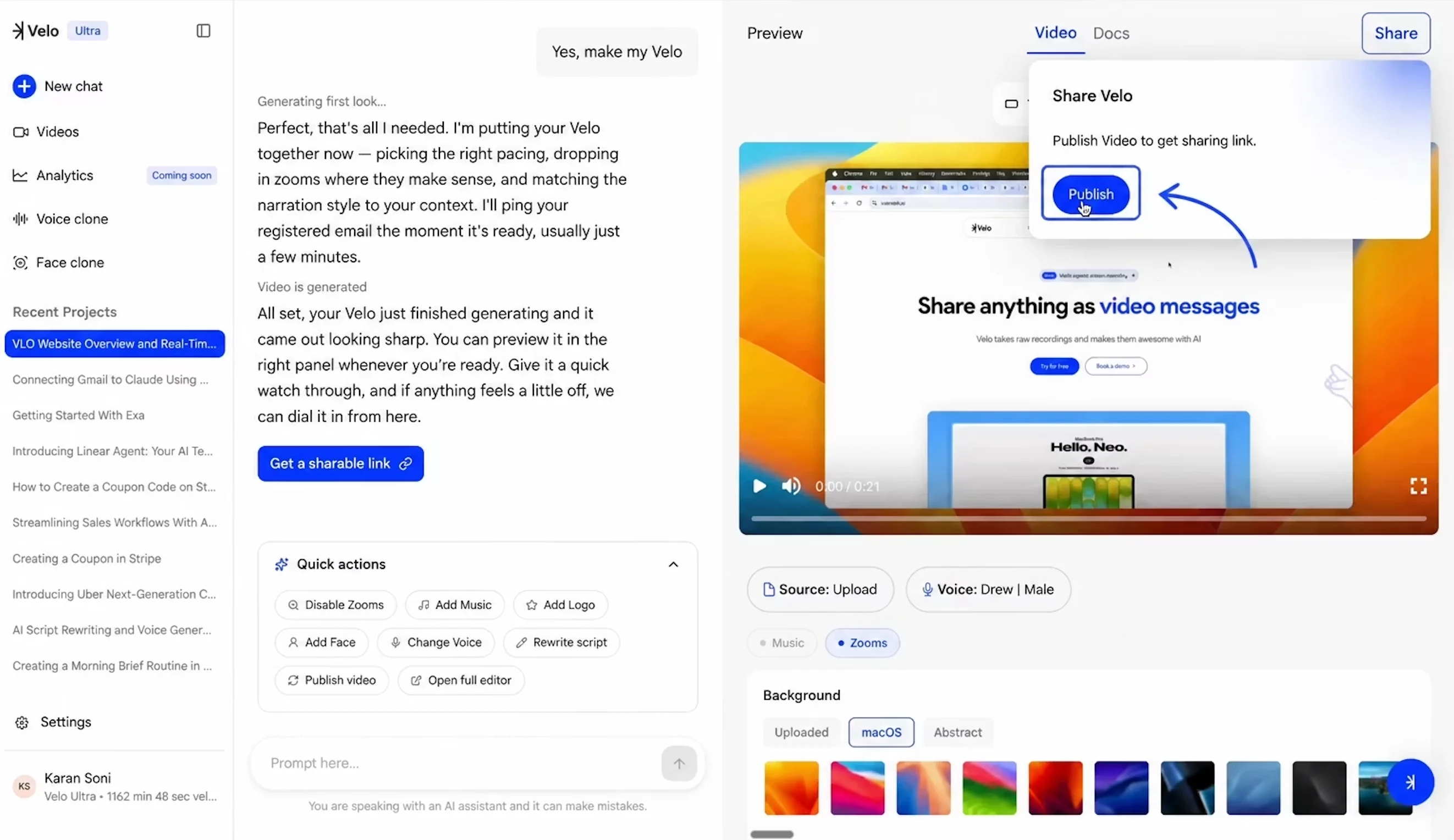The width and height of the screenshot is (1454, 840).
Task: Open Analytics in the sidebar
Action: coord(53,175)
